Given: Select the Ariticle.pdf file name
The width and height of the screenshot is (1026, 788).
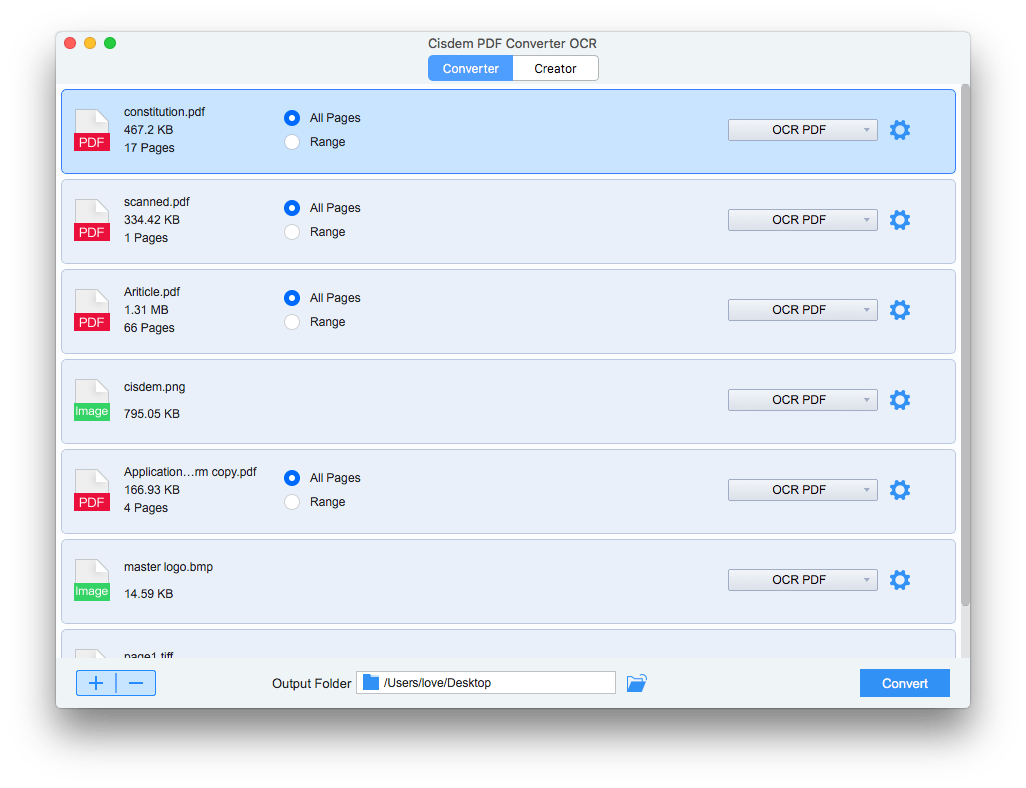Looking at the screenshot, I should (152, 292).
